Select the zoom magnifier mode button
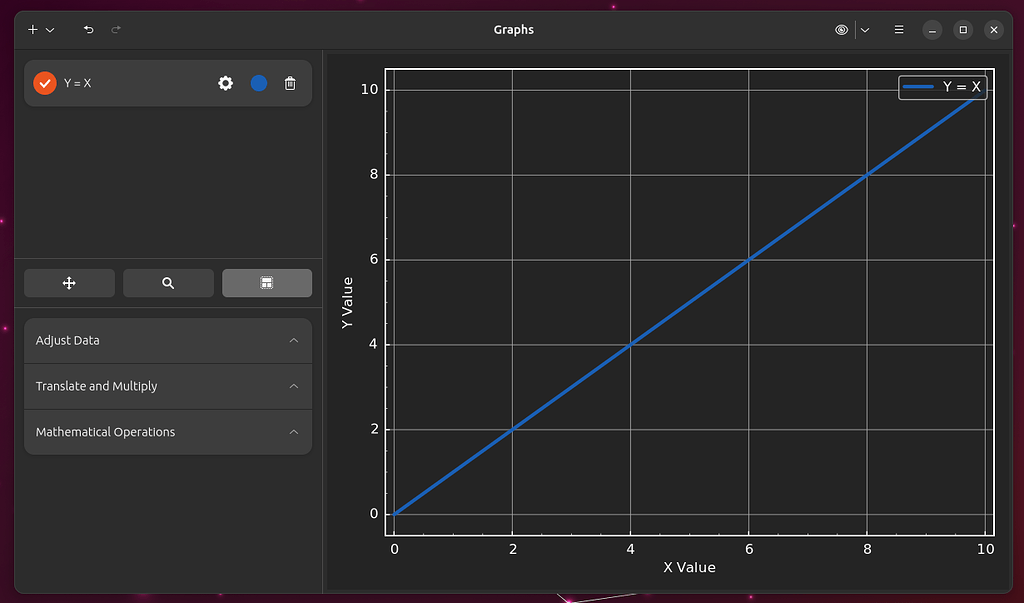Screen dimensions: 1024x603 (168, 283)
